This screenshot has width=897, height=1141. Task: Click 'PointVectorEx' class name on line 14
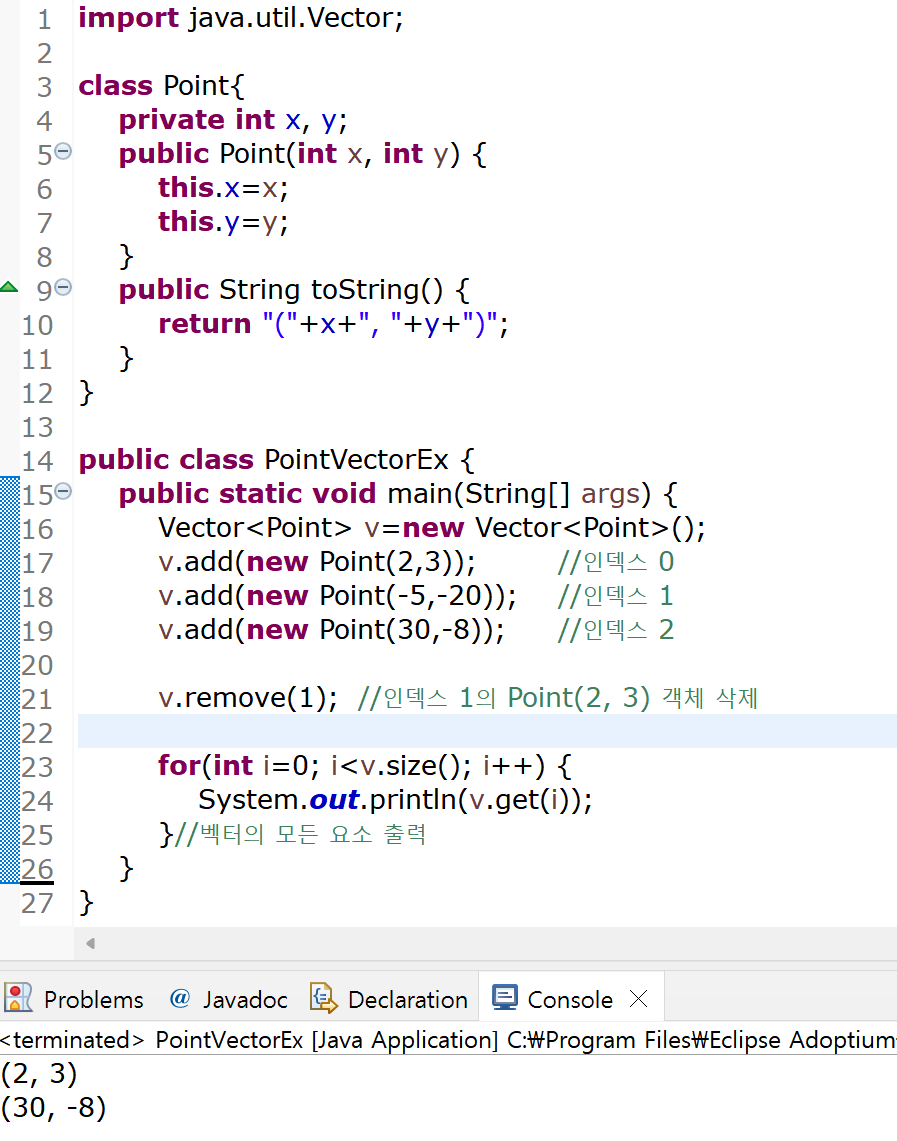(356, 460)
